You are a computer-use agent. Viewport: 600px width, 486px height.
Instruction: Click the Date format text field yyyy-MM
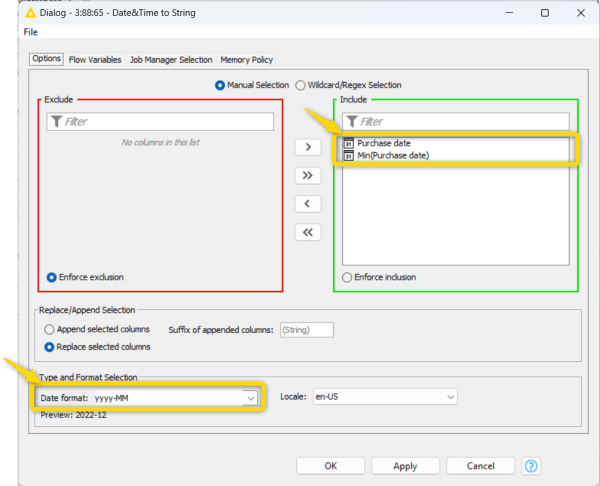(x=169, y=398)
